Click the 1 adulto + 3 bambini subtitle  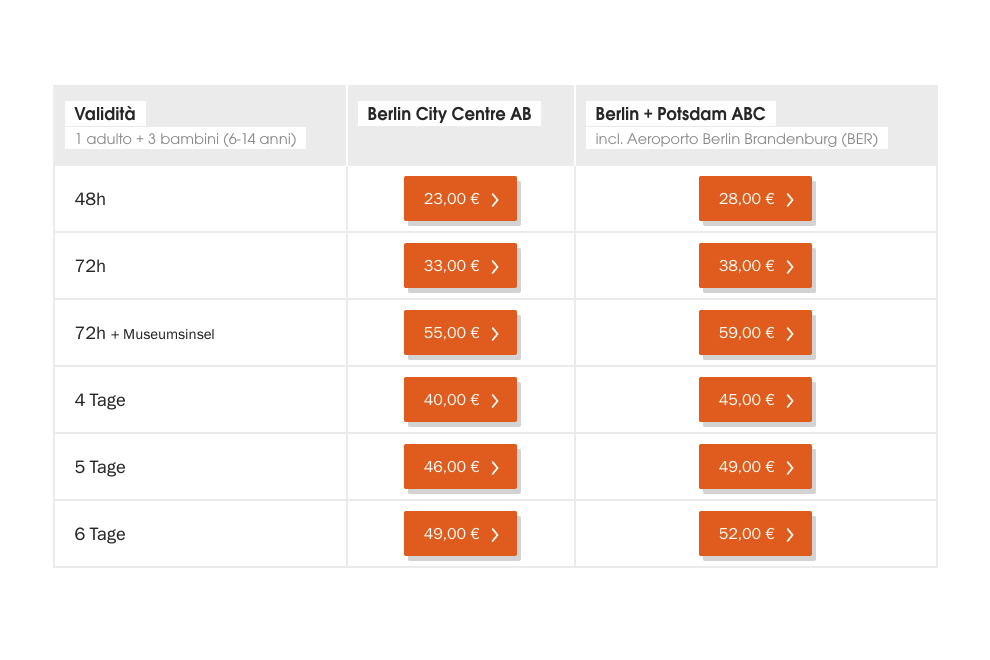pyautogui.click(x=186, y=139)
